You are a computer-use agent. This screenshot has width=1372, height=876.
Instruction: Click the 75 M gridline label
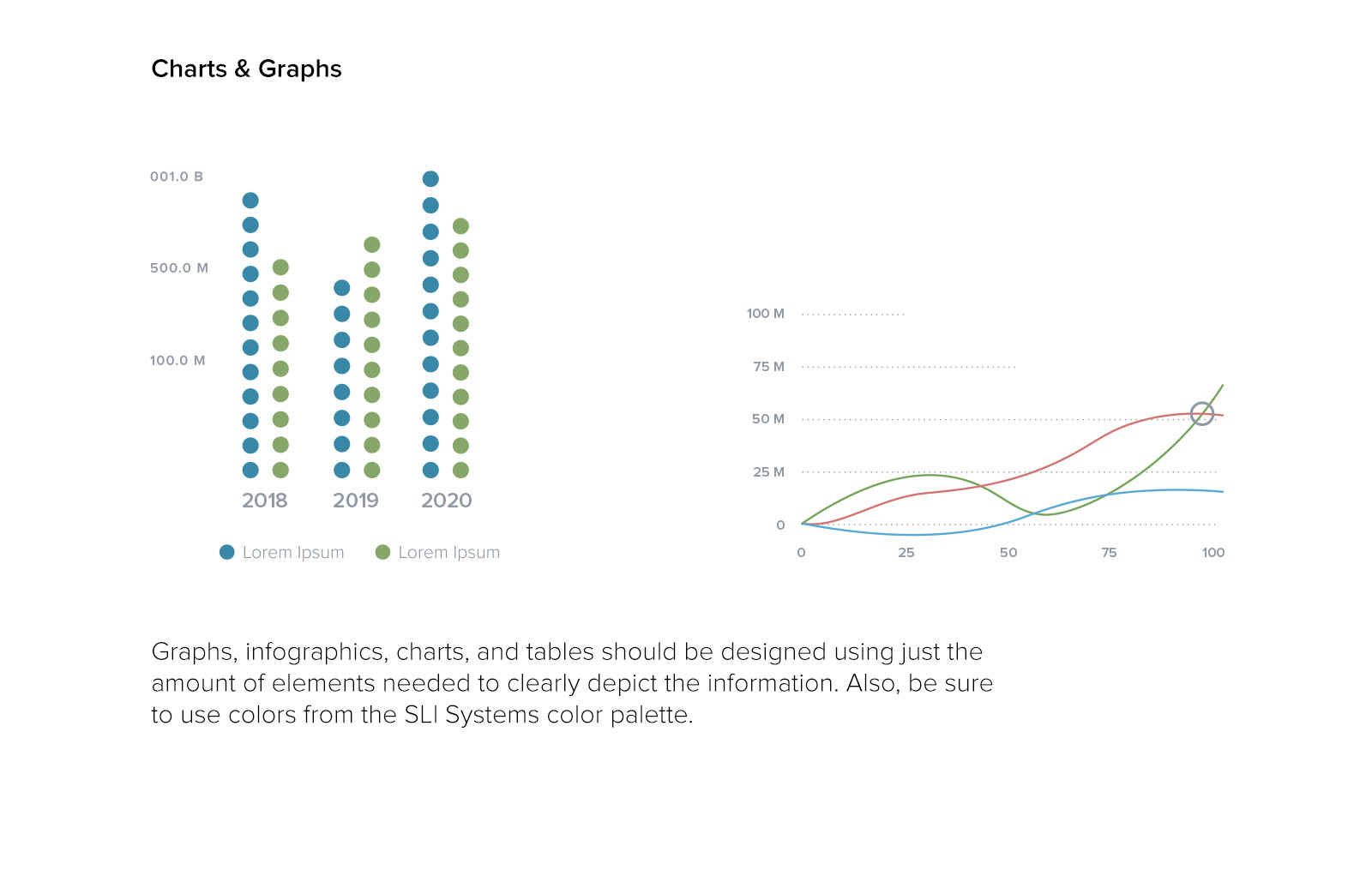coord(768,367)
